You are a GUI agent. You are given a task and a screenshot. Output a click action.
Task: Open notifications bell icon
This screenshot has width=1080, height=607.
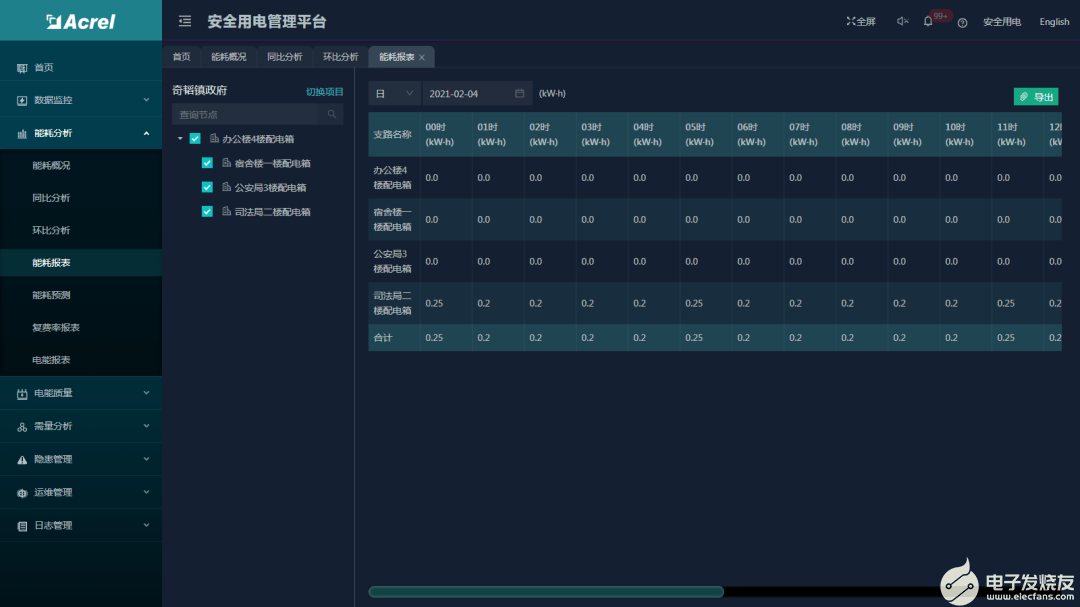tap(928, 21)
